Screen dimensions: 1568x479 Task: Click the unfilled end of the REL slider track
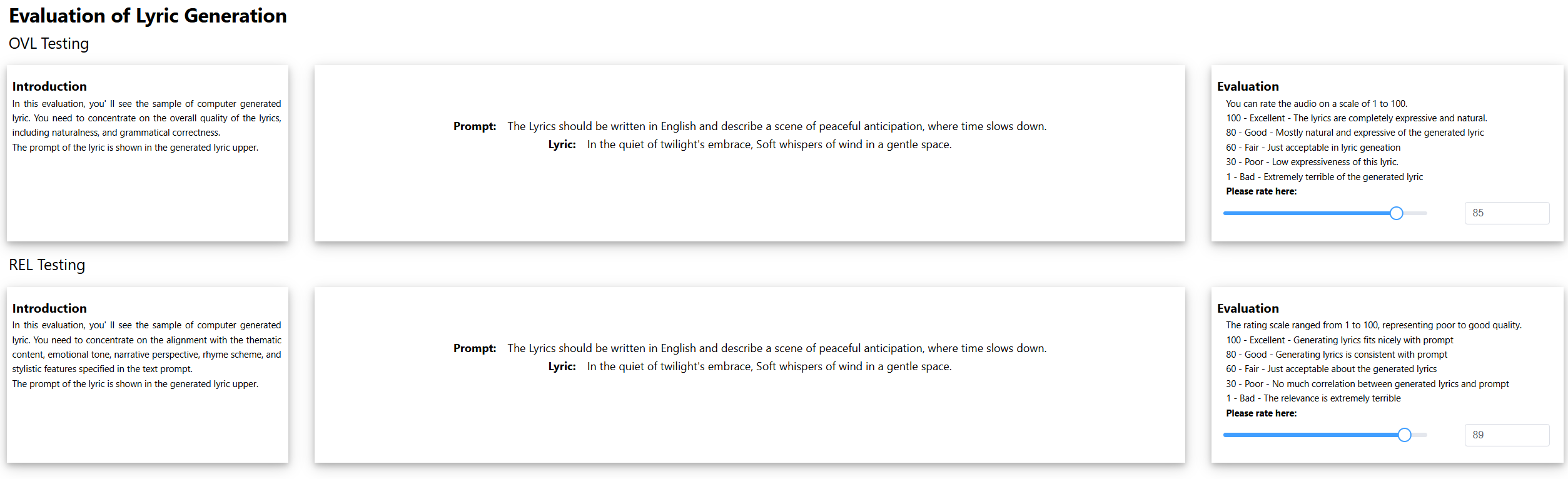1420,435
